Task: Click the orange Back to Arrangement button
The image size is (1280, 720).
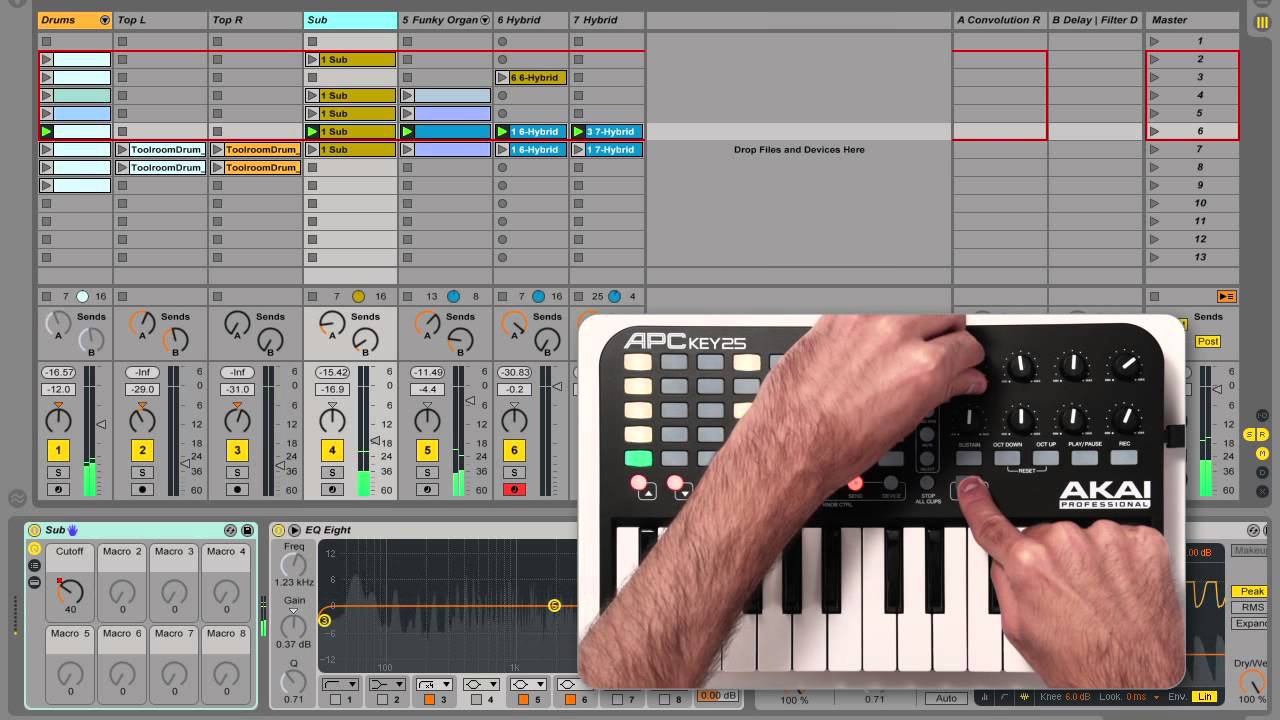Action: (x=1226, y=297)
